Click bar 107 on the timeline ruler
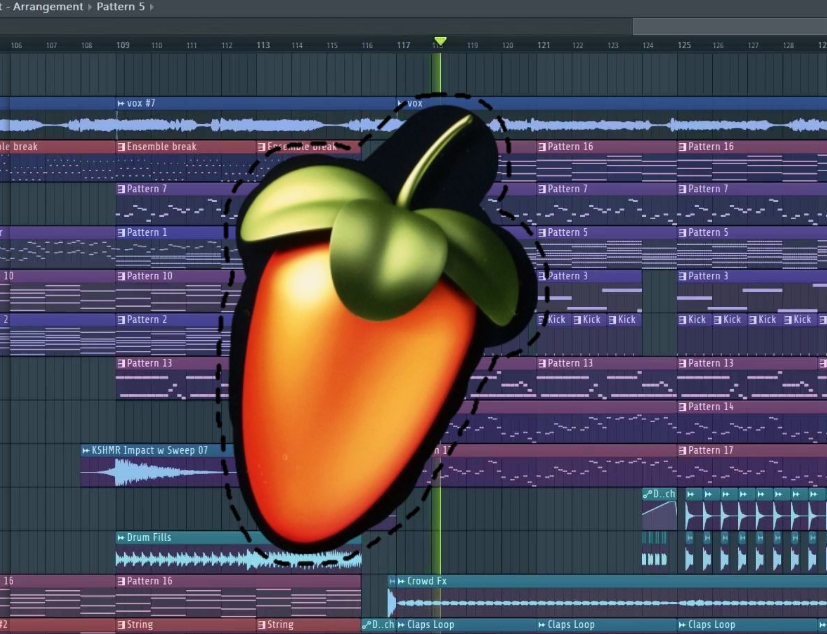Image resolution: width=827 pixels, height=634 pixels. (52, 46)
